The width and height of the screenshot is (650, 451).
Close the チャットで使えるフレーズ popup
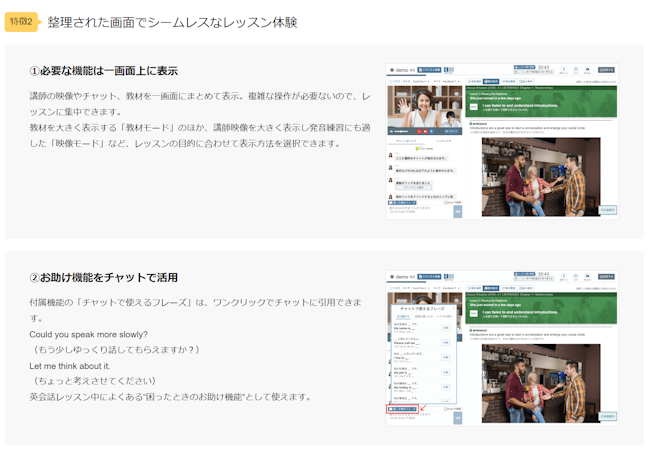click(454, 308)
